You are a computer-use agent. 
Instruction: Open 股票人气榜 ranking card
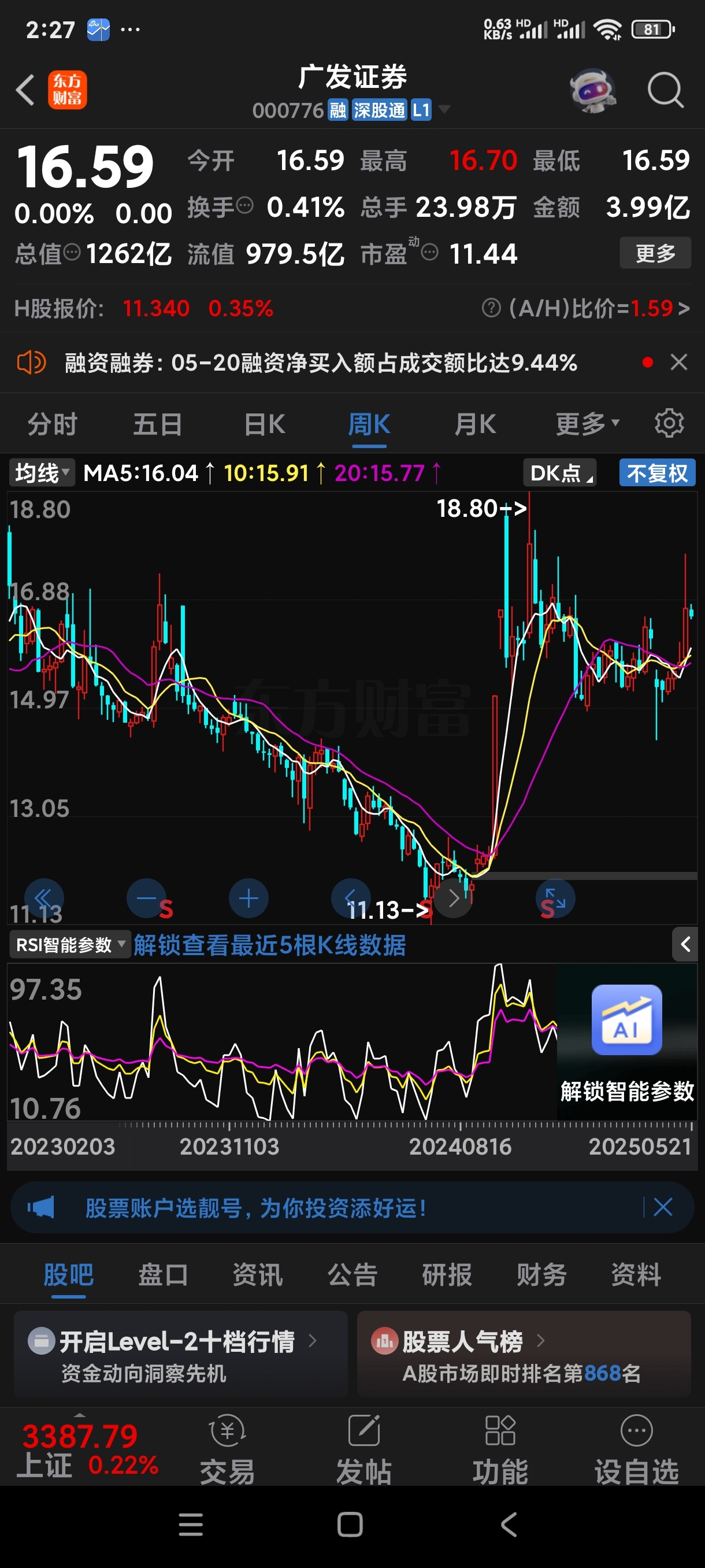tap(524, 1354)
